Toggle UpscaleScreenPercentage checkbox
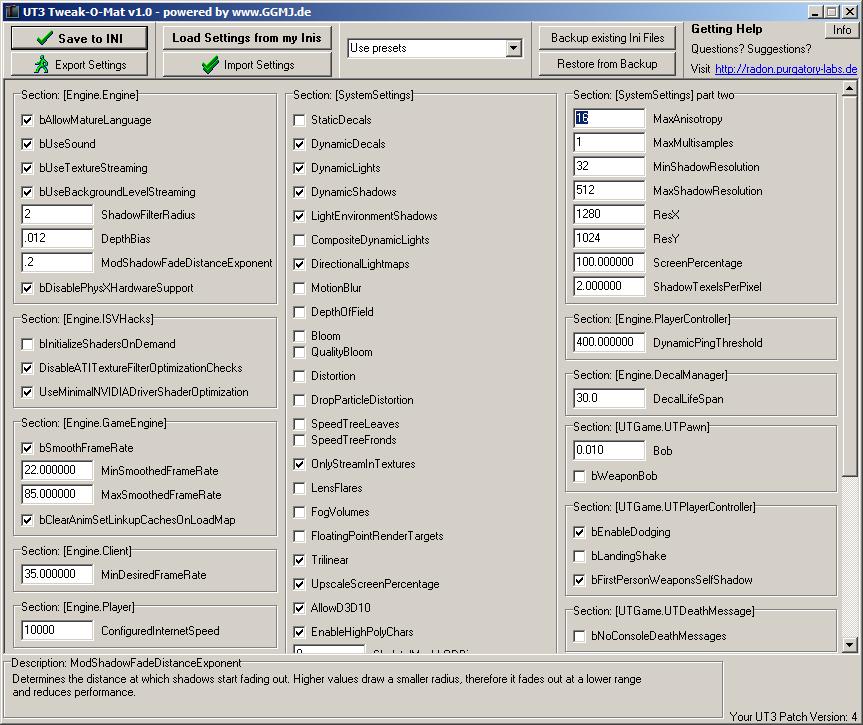 coord(299,584)
